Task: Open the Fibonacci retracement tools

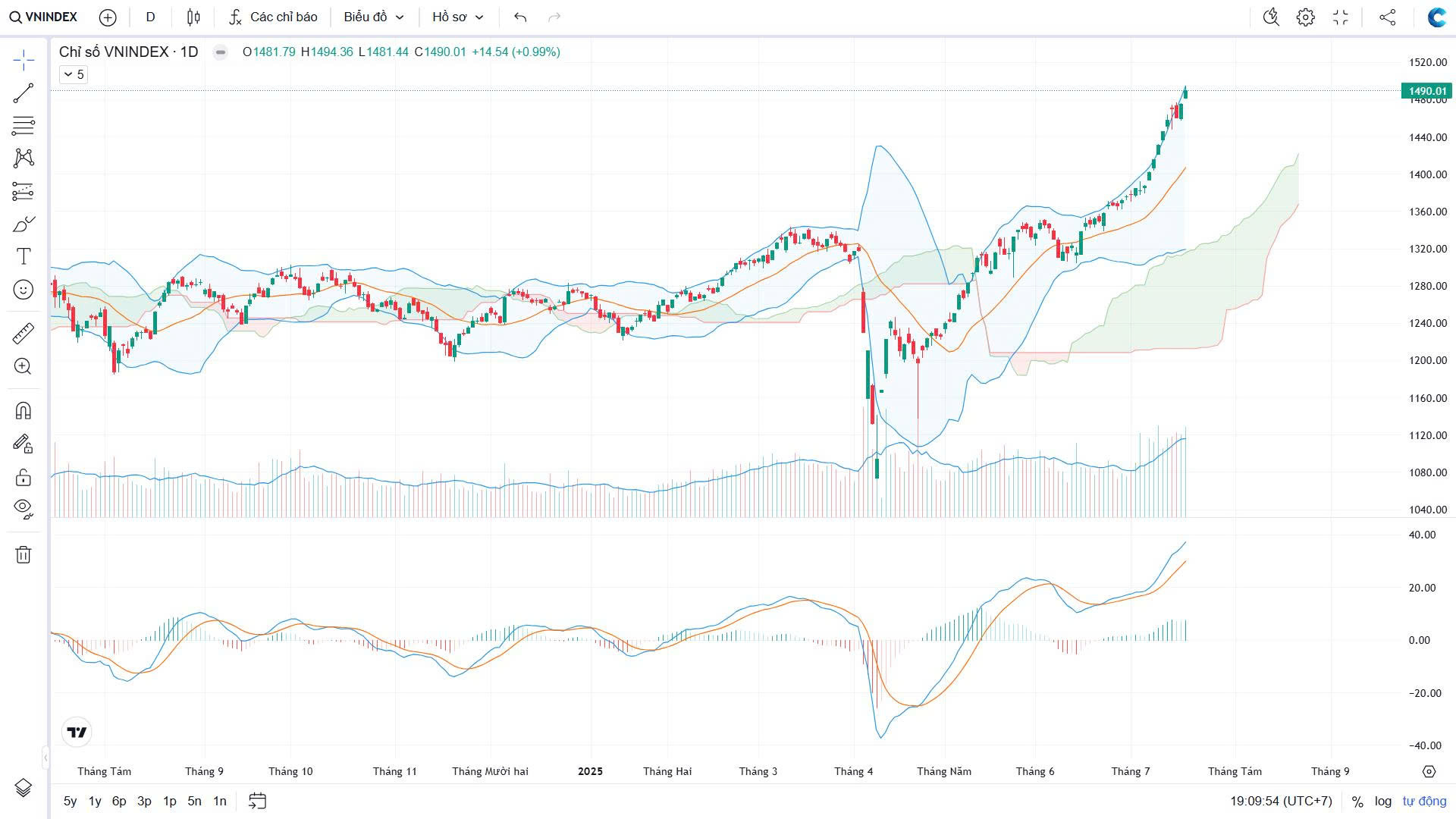Action: (x=24, y=125)
